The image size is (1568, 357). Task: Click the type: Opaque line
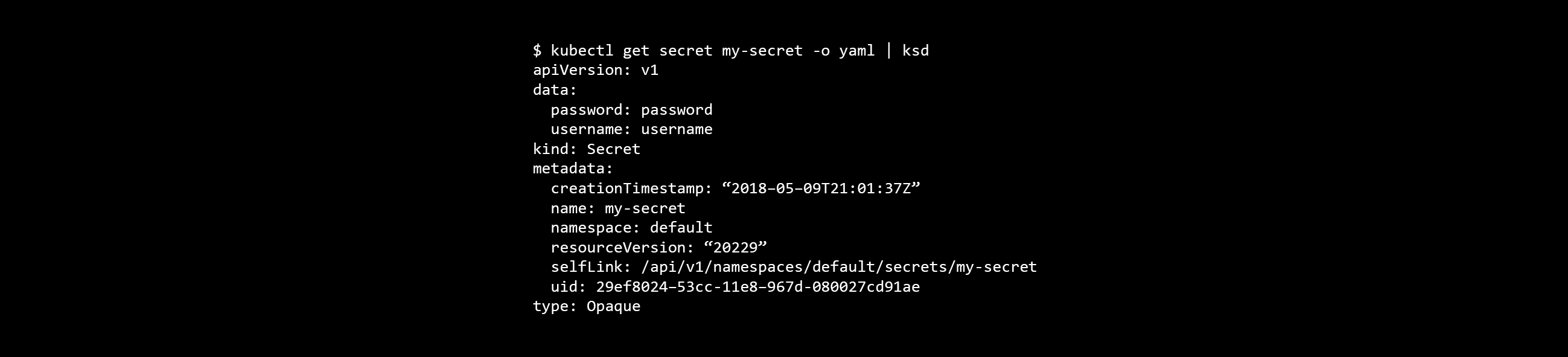[x=587, y=306]
